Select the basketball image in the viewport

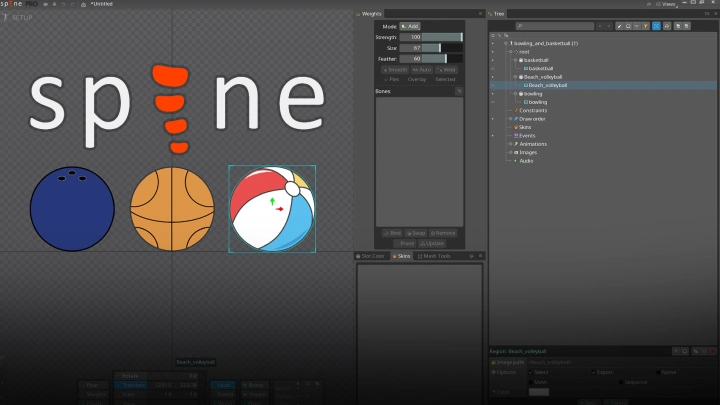click(172, 209)
